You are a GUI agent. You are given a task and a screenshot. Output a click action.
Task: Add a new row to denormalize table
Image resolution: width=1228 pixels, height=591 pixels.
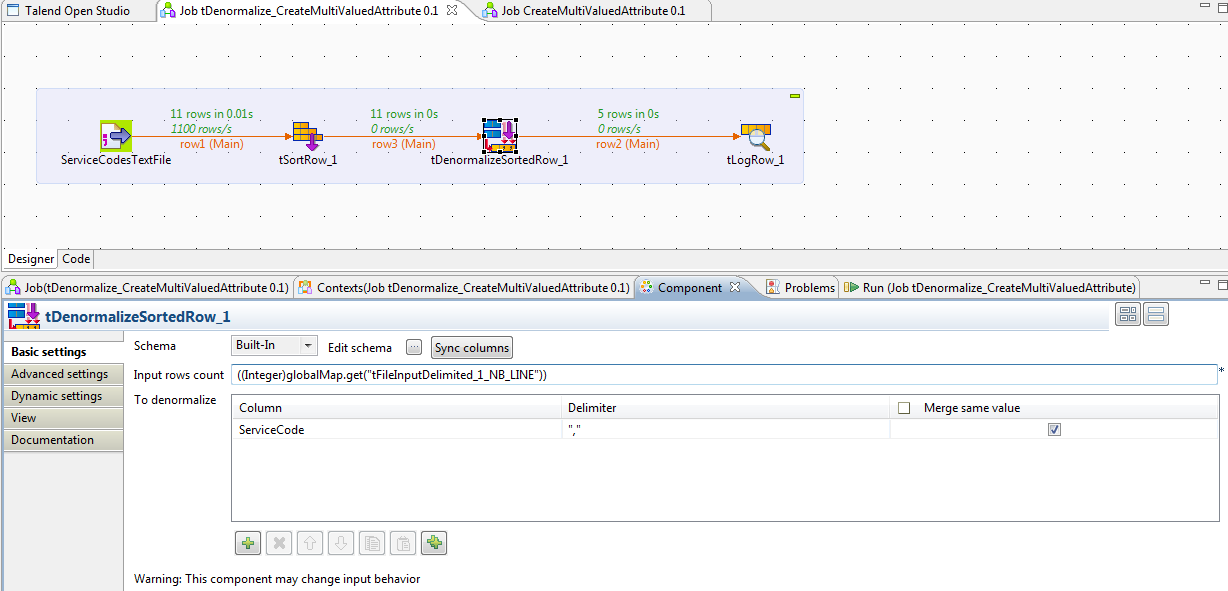[247, 542]
